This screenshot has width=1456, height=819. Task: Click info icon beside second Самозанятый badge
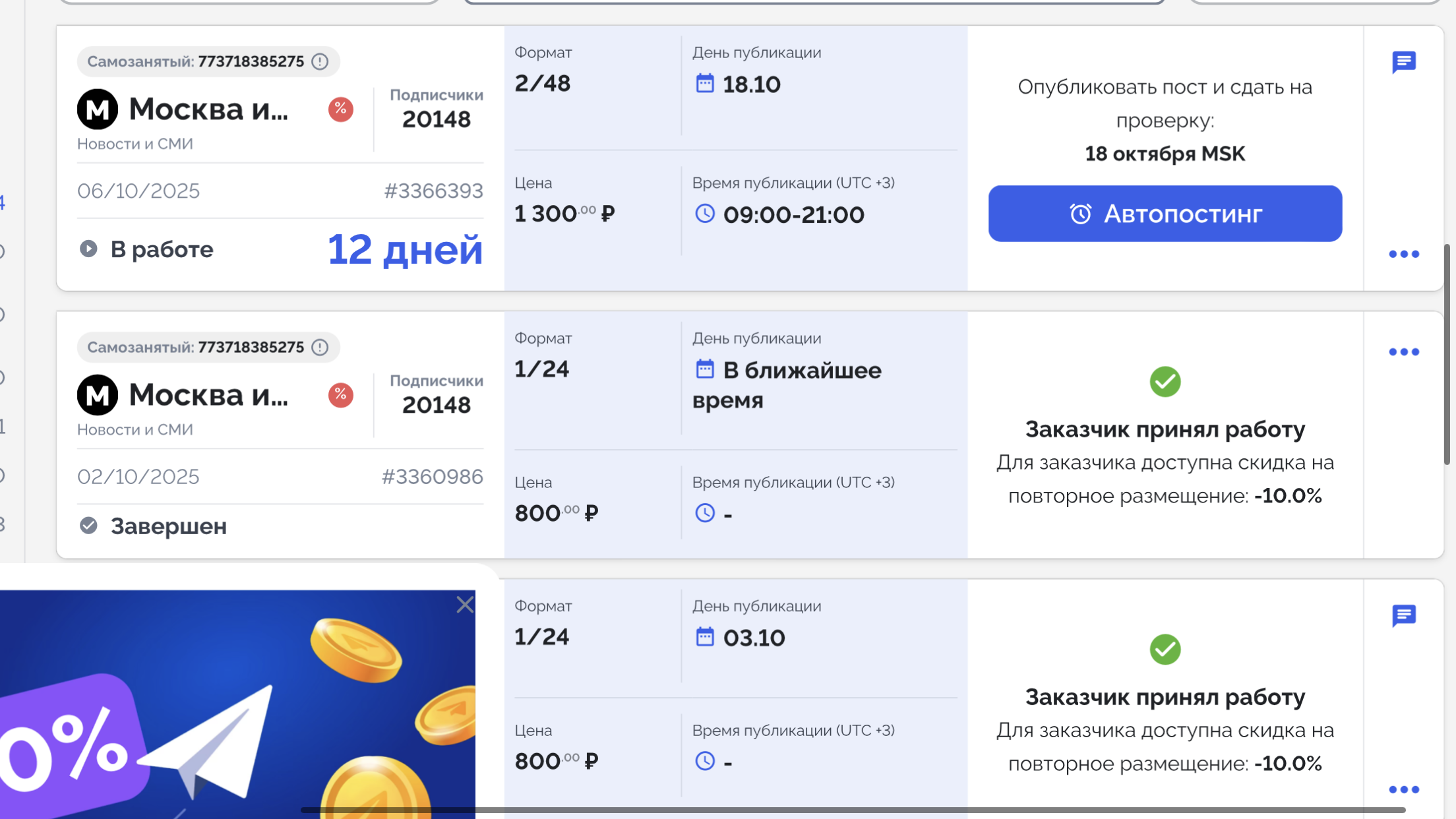320,348
